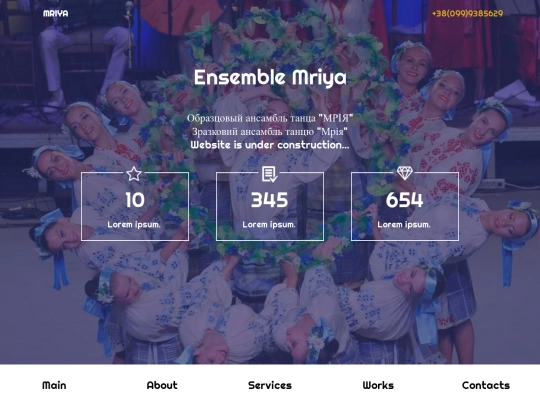Click the document checklist icon above 345
This screenshot has width=540, height=405.
point(269,174)
